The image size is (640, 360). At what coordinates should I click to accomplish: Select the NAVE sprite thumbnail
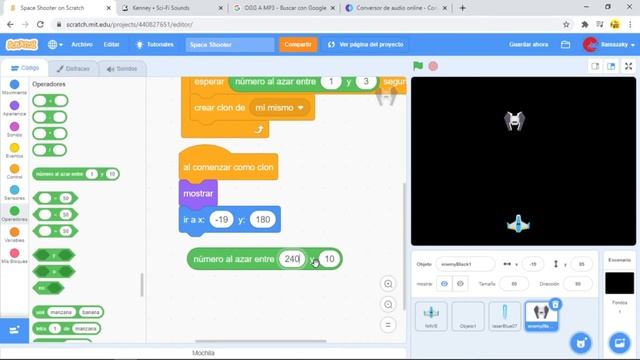coord(431,316)
